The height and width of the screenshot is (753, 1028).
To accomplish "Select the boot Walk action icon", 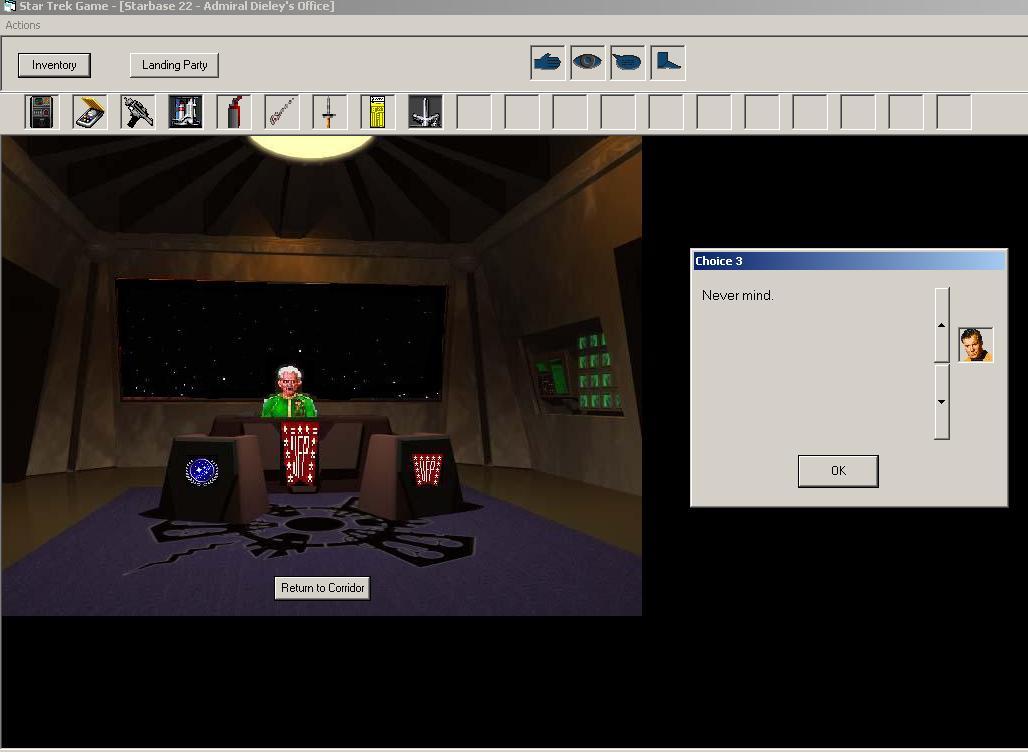I will tap(667, 63).
